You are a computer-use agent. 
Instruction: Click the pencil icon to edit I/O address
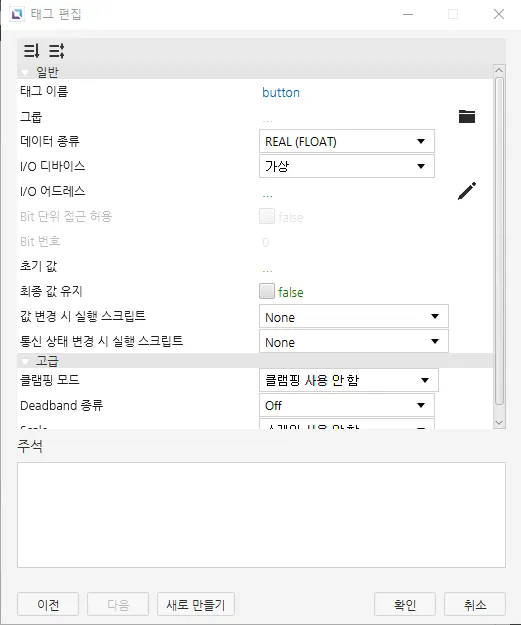tap(467, 191)
